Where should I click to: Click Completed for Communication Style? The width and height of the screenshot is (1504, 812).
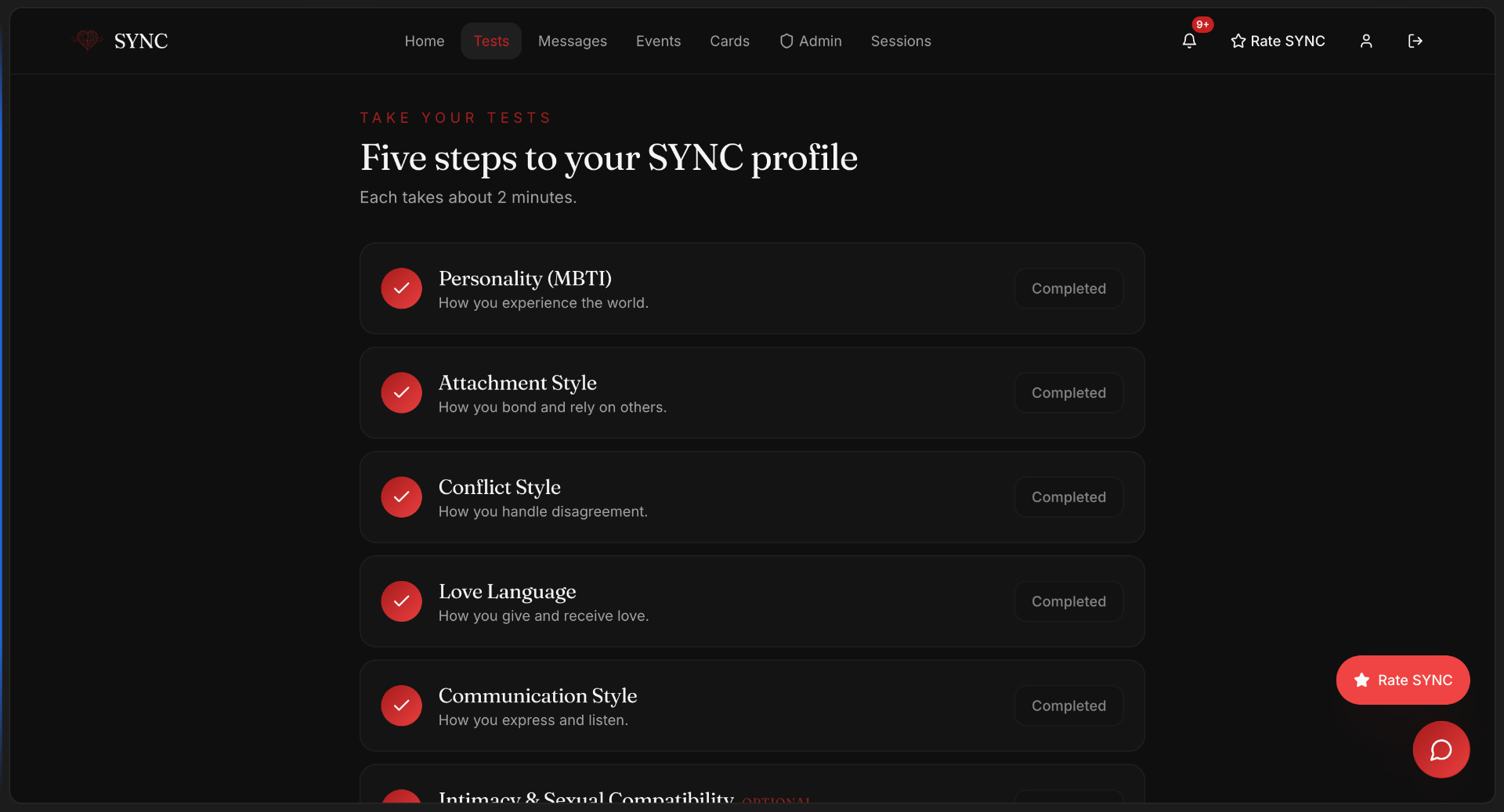(1068, 706)
